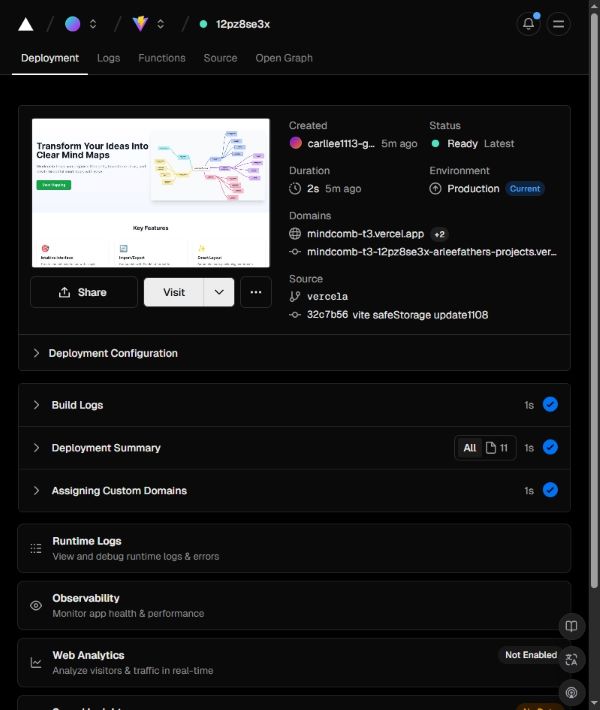Click the Share button

coord(84,292)
